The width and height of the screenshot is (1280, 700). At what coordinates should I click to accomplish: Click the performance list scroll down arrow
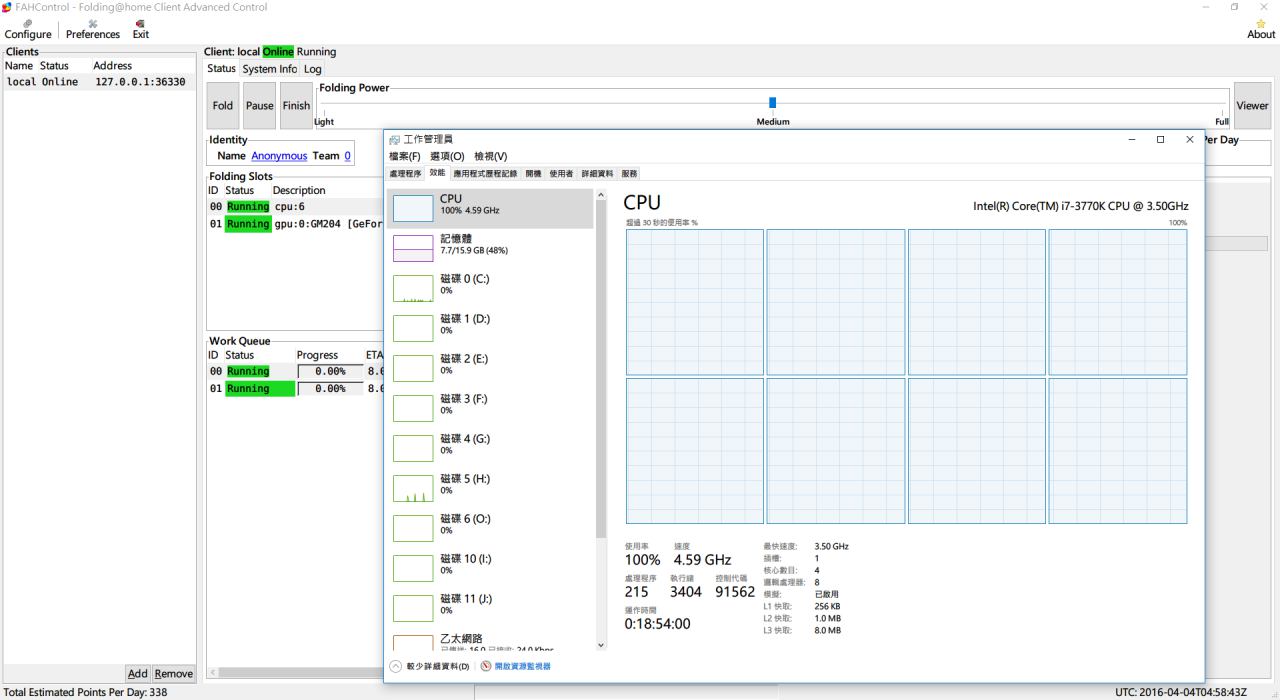click(601, 646)
